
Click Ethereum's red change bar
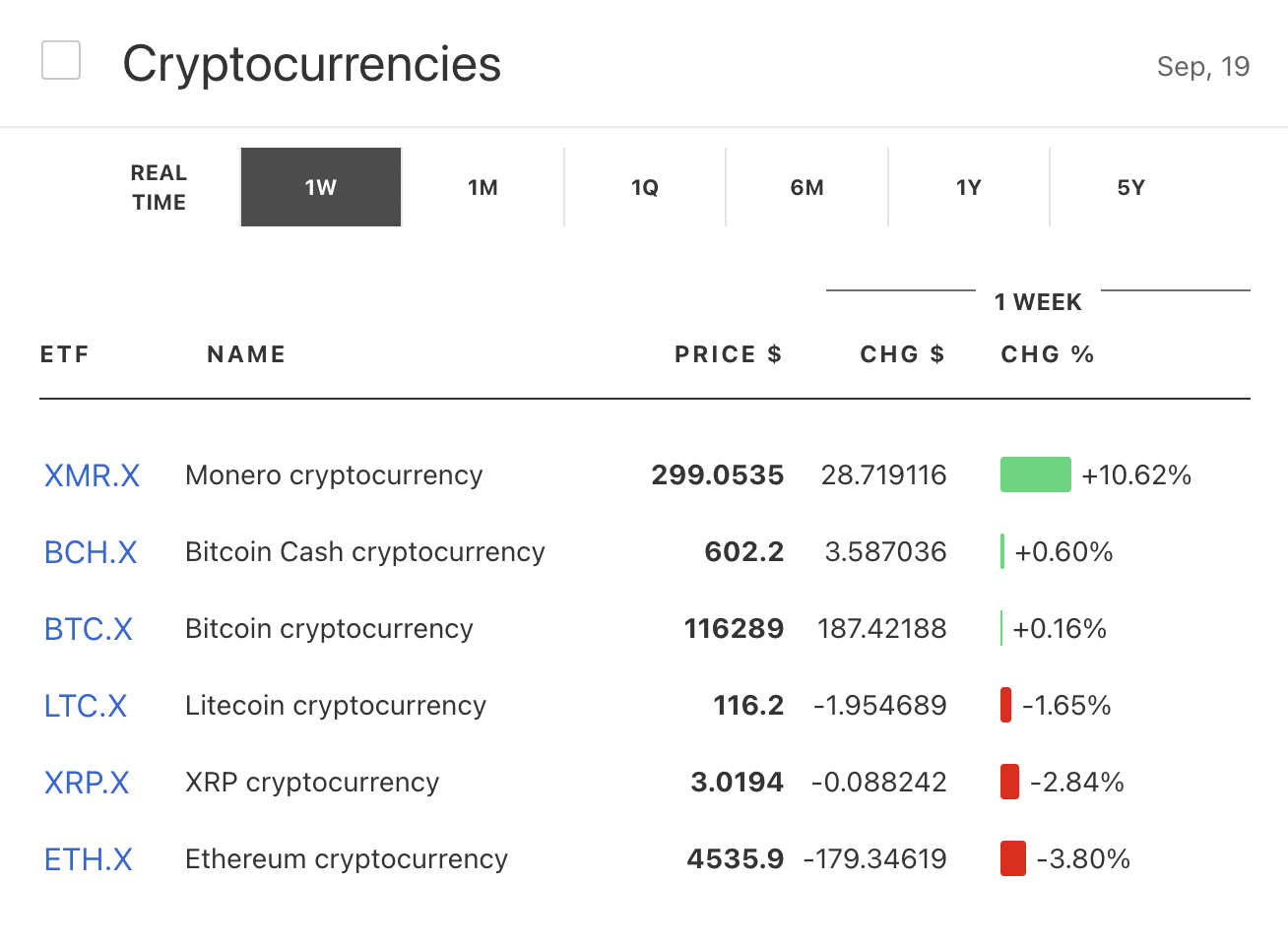(1012, 858)
